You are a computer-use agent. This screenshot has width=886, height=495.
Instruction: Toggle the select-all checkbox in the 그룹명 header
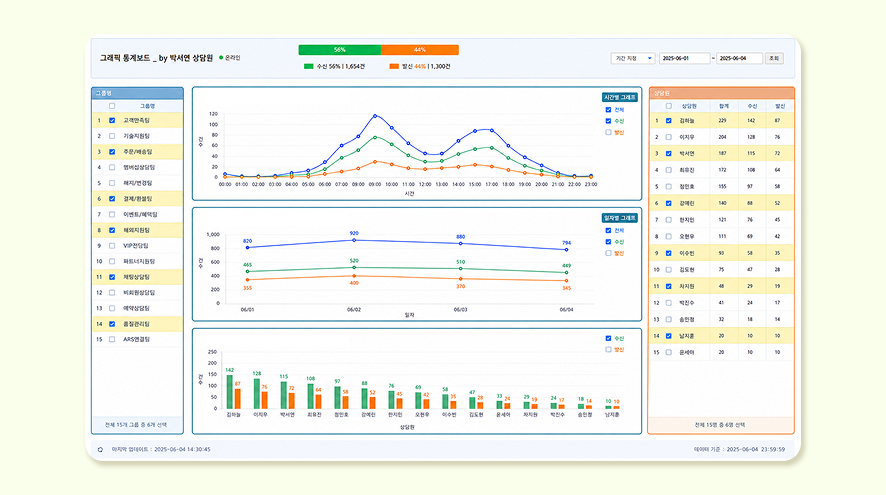[x=112, y=106]
